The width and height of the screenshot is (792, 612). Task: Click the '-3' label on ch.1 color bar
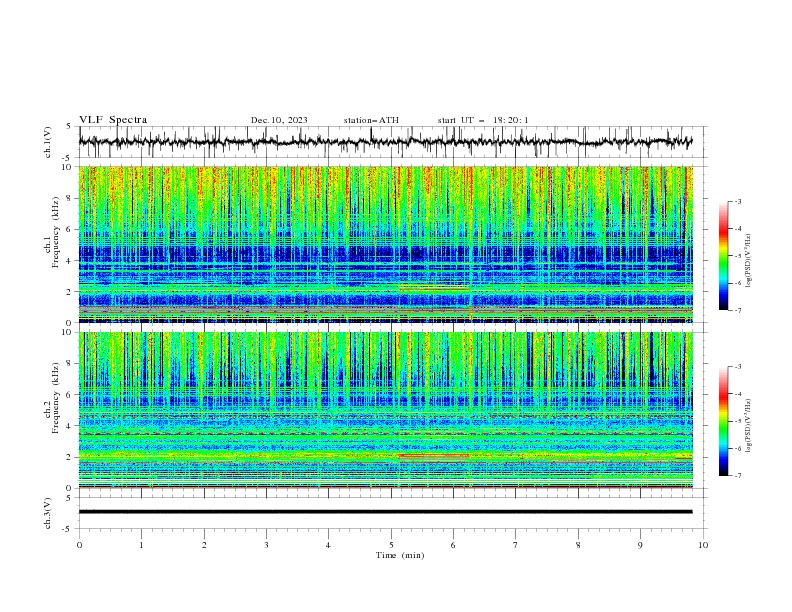tap(737, 201)
